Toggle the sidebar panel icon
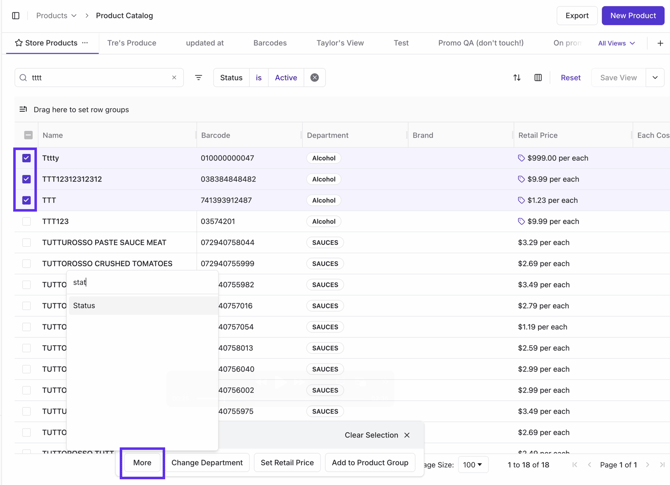670x485 pixels. click(x=15, y=16)
